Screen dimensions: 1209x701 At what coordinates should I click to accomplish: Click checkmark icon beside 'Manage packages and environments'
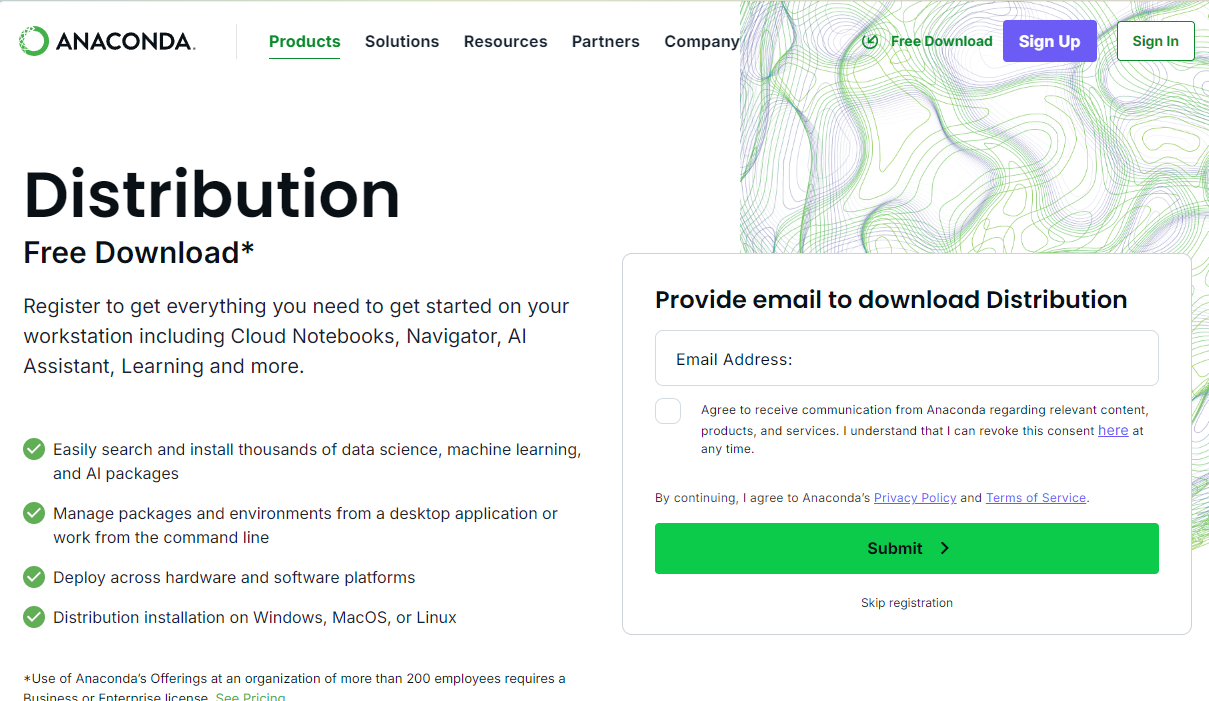point(34,513)
